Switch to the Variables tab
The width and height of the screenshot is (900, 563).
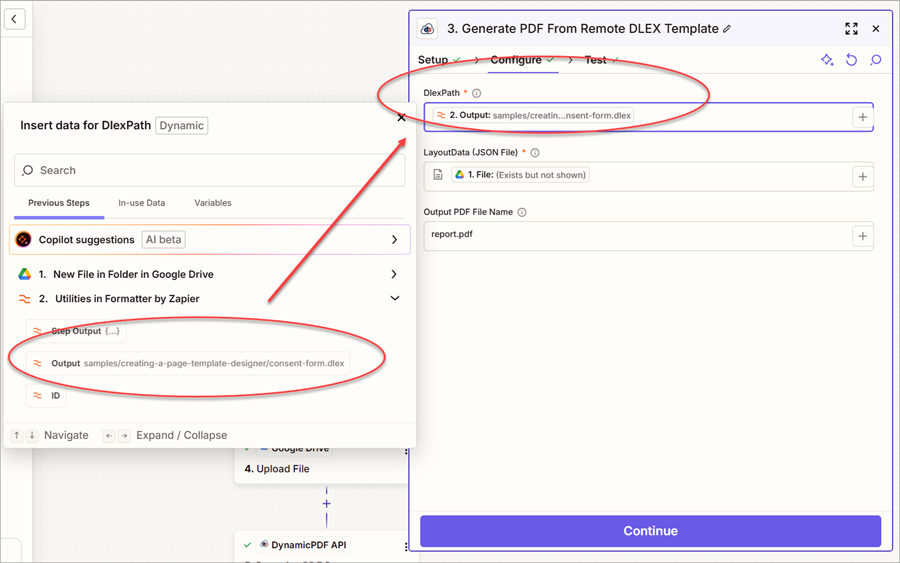point(213,203)
